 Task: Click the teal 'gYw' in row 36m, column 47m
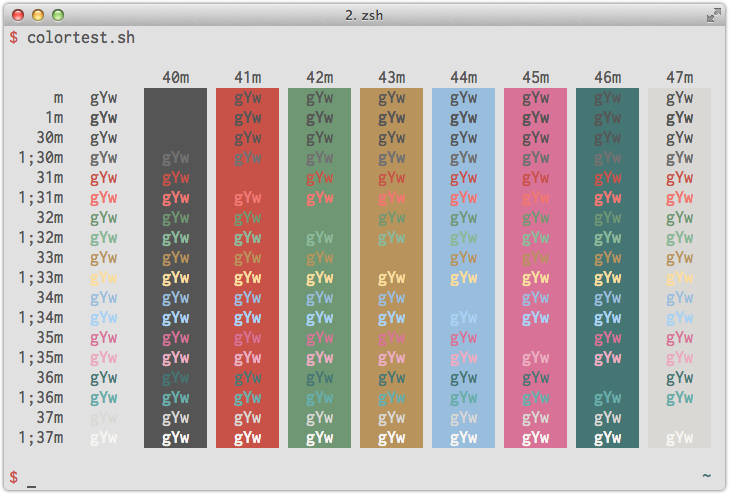point(680,378)
